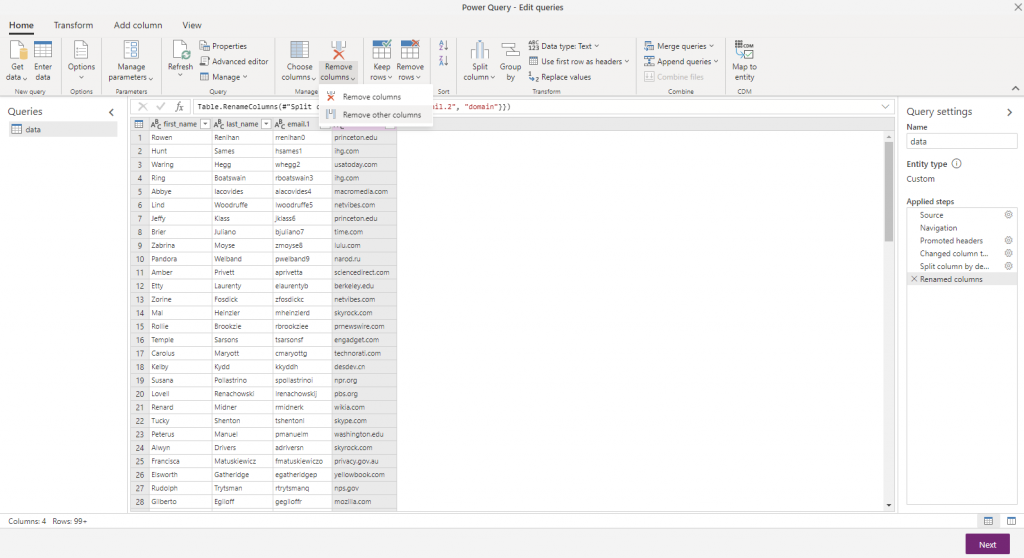Image resolution: width=1024 pixels, height=558 pixels.
Task: Open Manage parameters
Action: tap(131, 61)
